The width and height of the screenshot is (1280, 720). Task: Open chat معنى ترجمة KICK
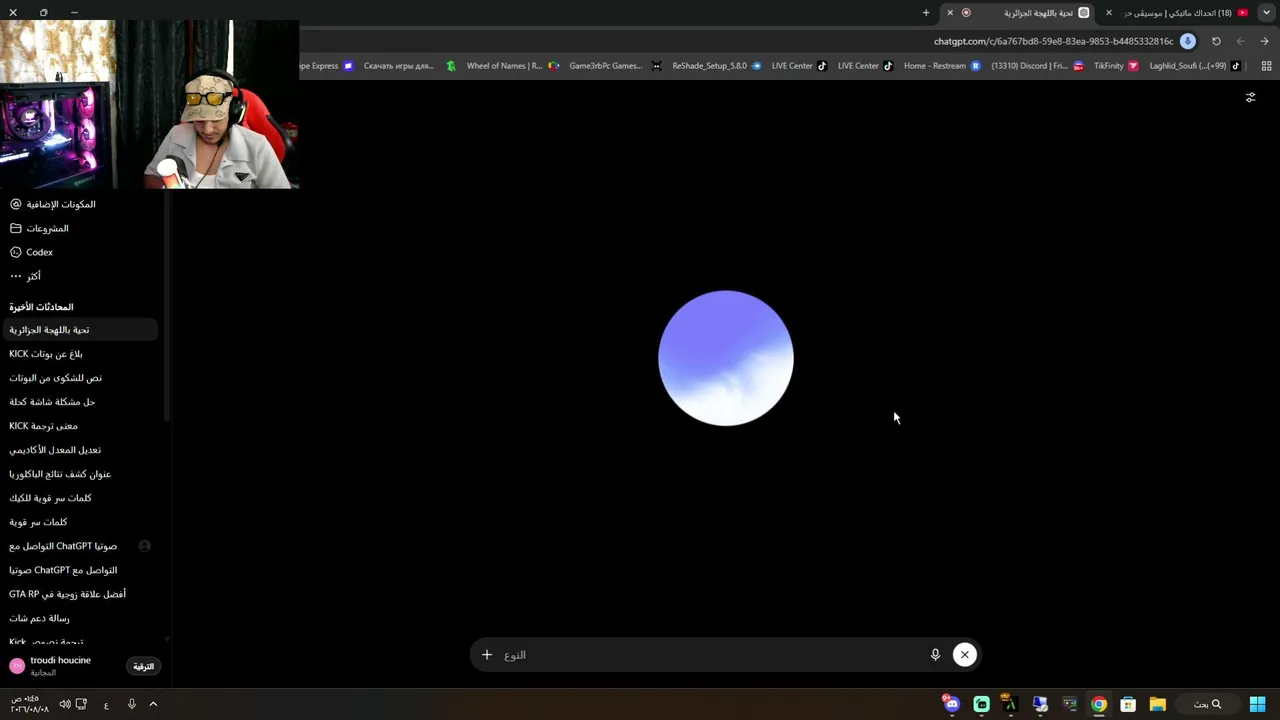click(x=79, y=426)
